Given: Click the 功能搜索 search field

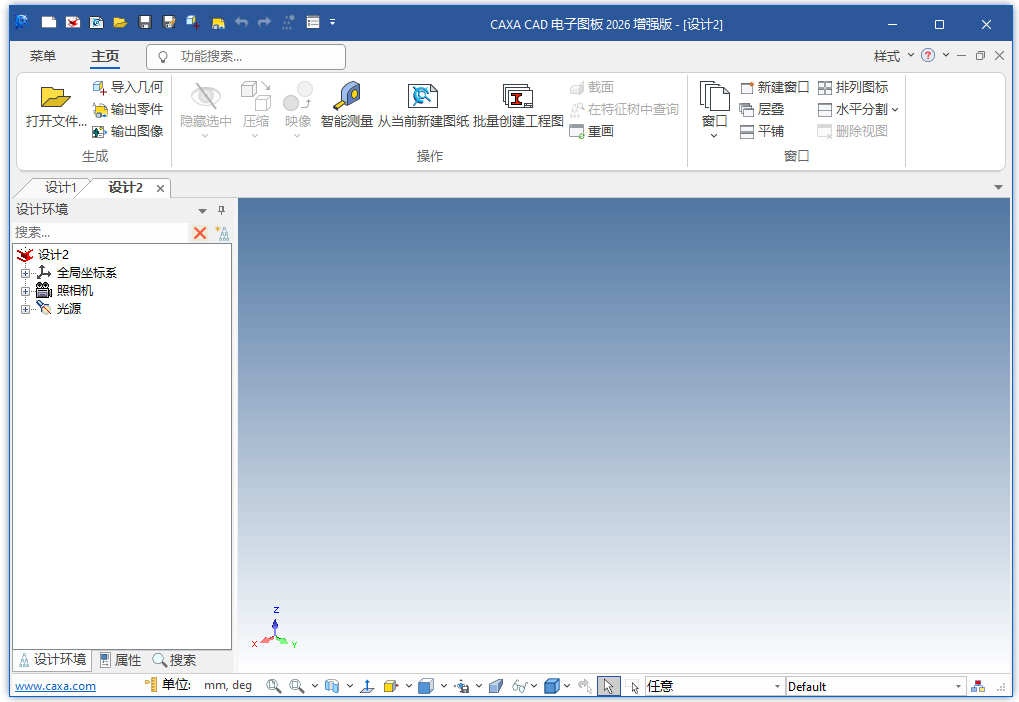Looking at the screenshot, I should [246, 57].
